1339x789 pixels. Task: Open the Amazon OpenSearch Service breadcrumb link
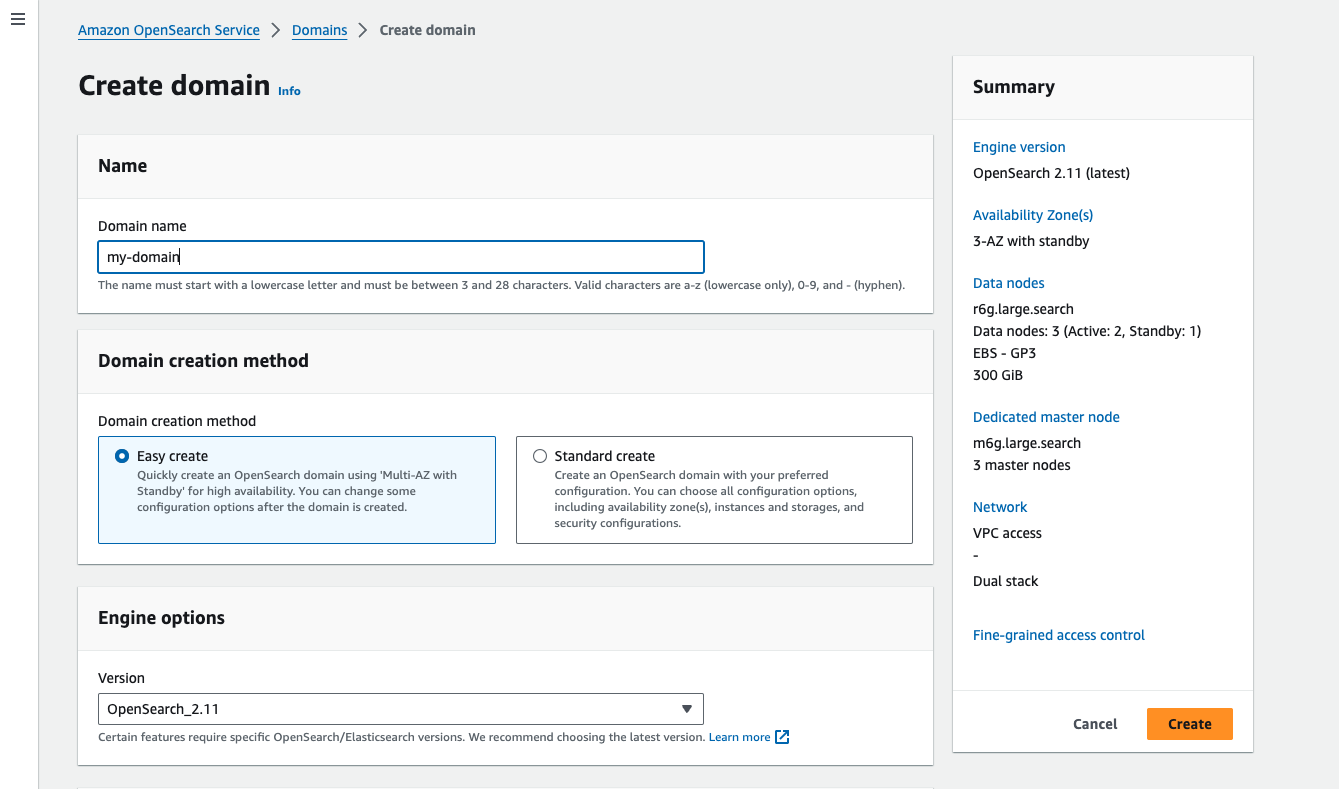[168, 30]
